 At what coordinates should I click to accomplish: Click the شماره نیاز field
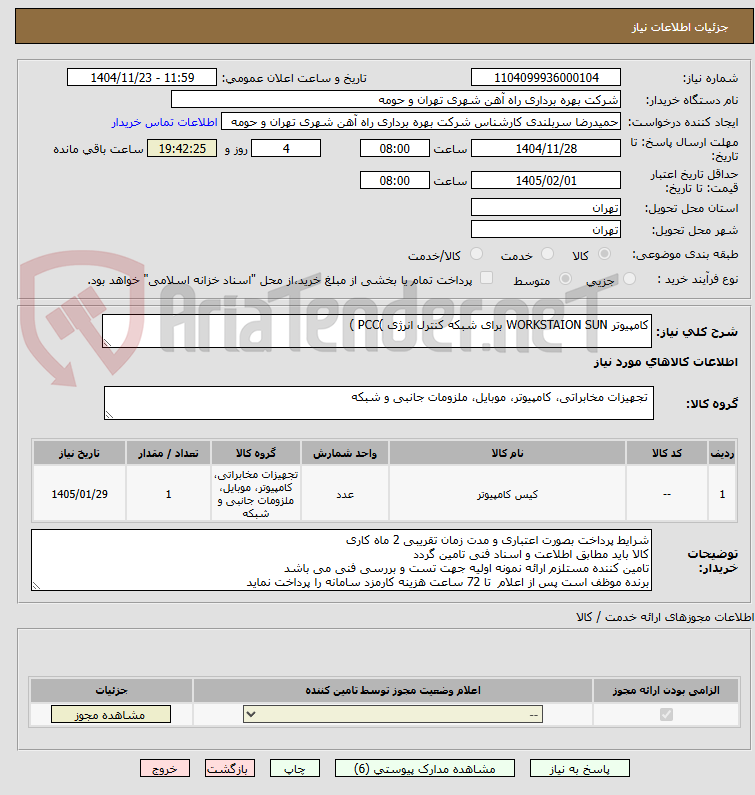click(546, 78)
